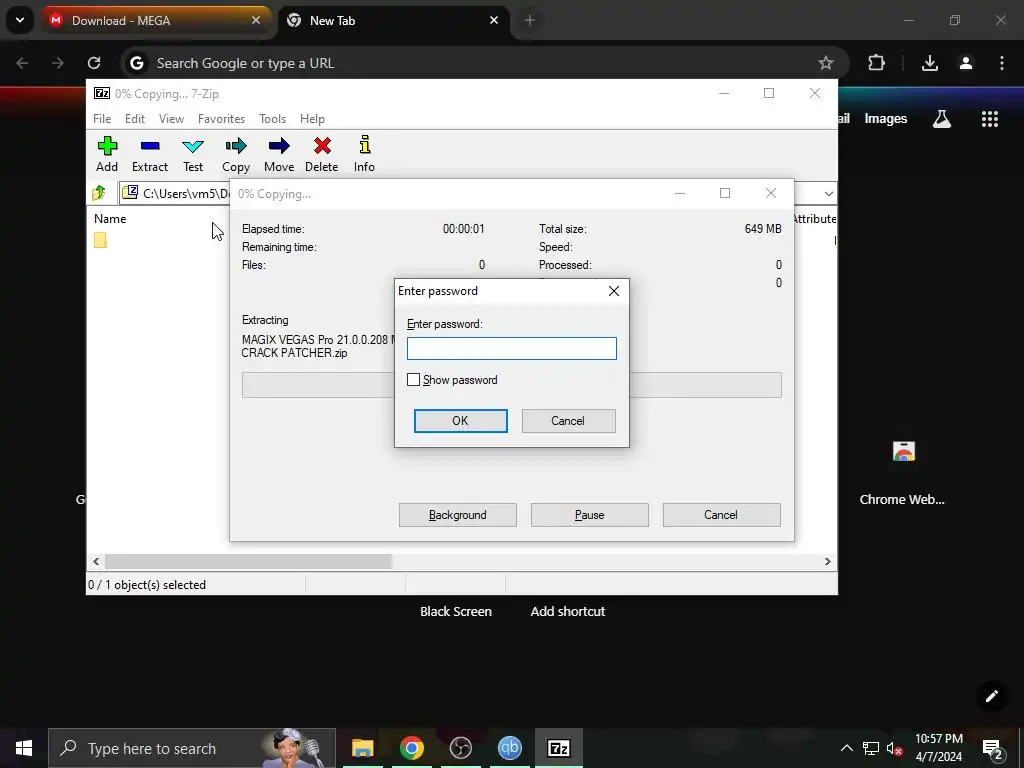Open the Edit menu in 7-Zip

[135, 118]
